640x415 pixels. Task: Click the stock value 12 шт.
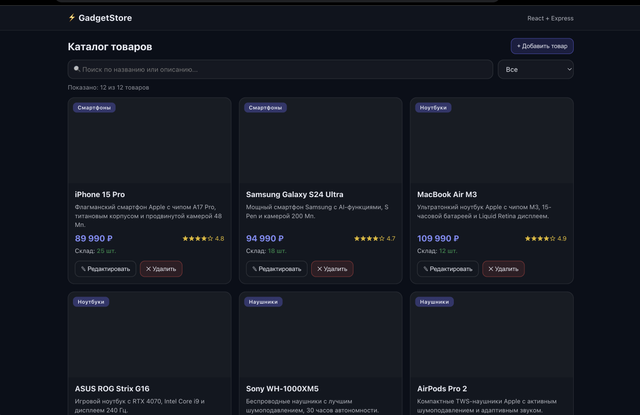(x=448, y=251)
